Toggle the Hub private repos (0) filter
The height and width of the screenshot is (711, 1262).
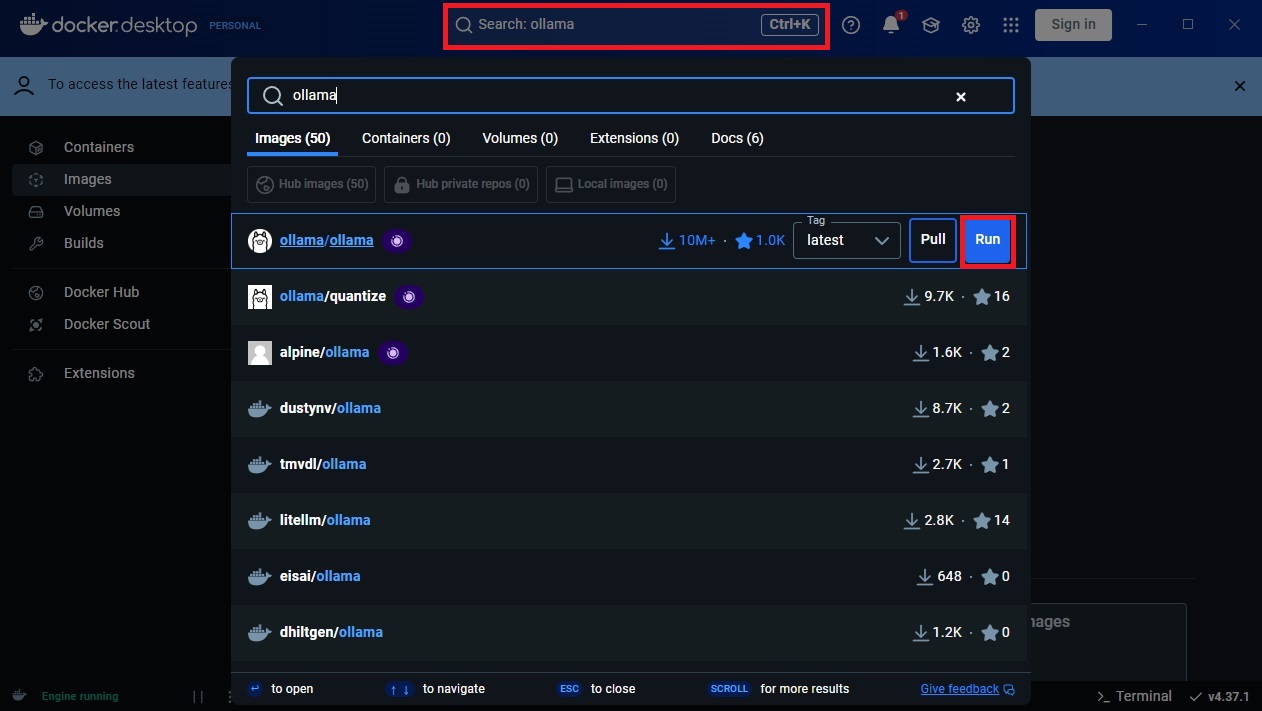(x=461, y=184)
